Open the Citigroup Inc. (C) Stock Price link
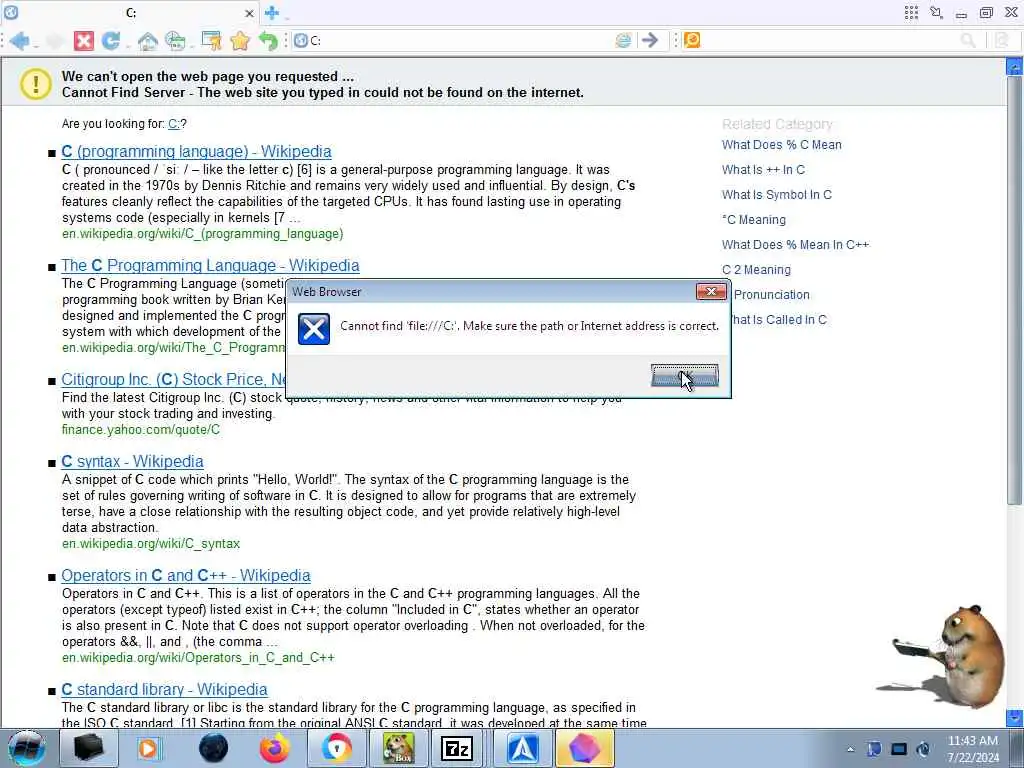 point(173,379)
